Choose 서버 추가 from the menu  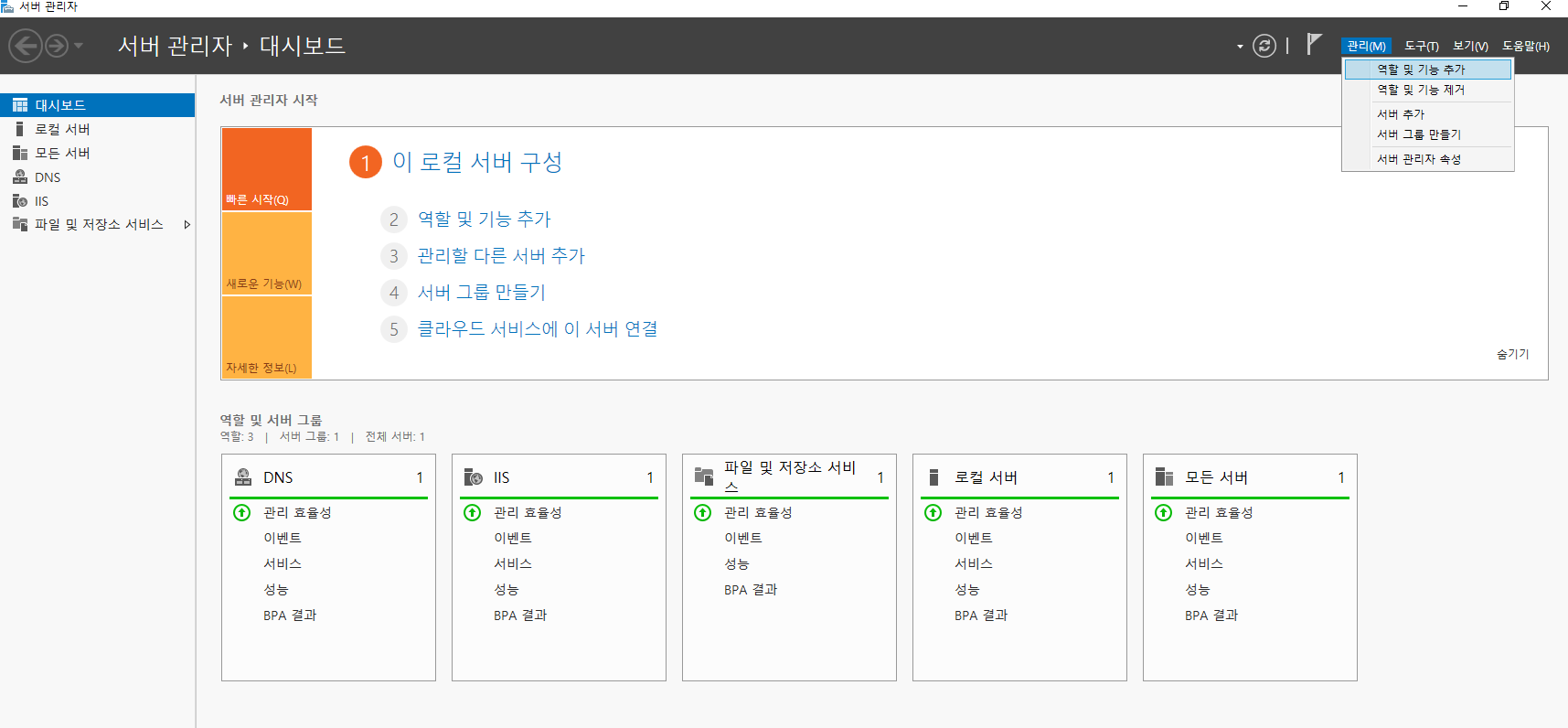pos(1427,114)
